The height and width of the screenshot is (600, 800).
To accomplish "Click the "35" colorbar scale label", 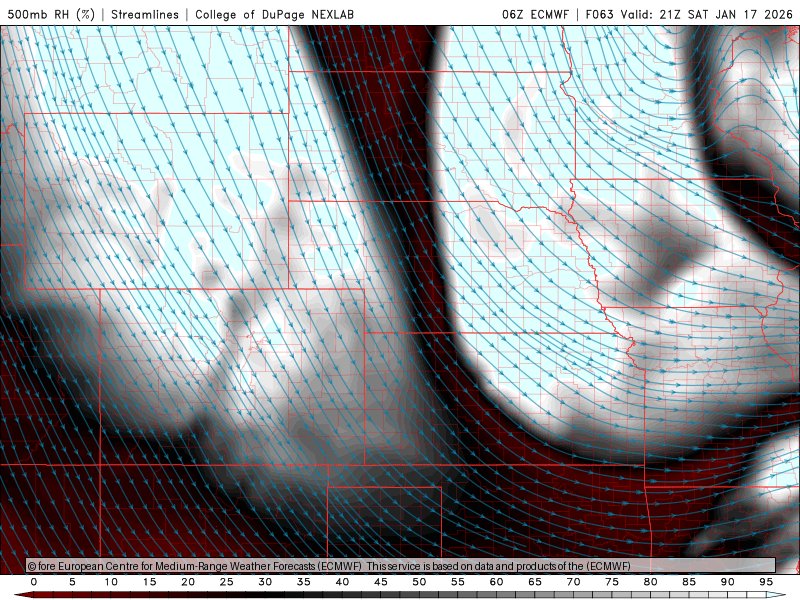I will point(304,582).
